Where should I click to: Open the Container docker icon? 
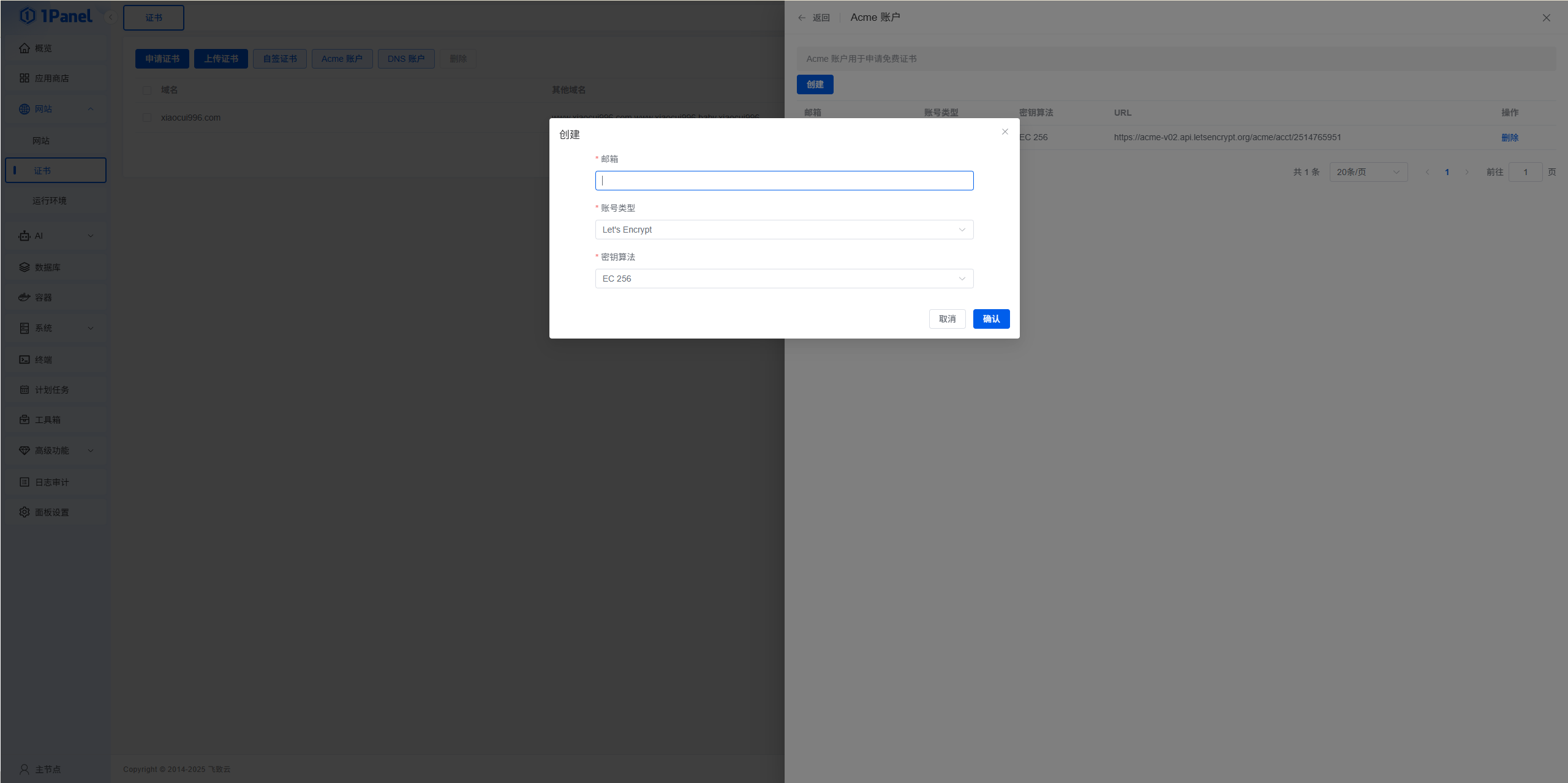(24, 298)
